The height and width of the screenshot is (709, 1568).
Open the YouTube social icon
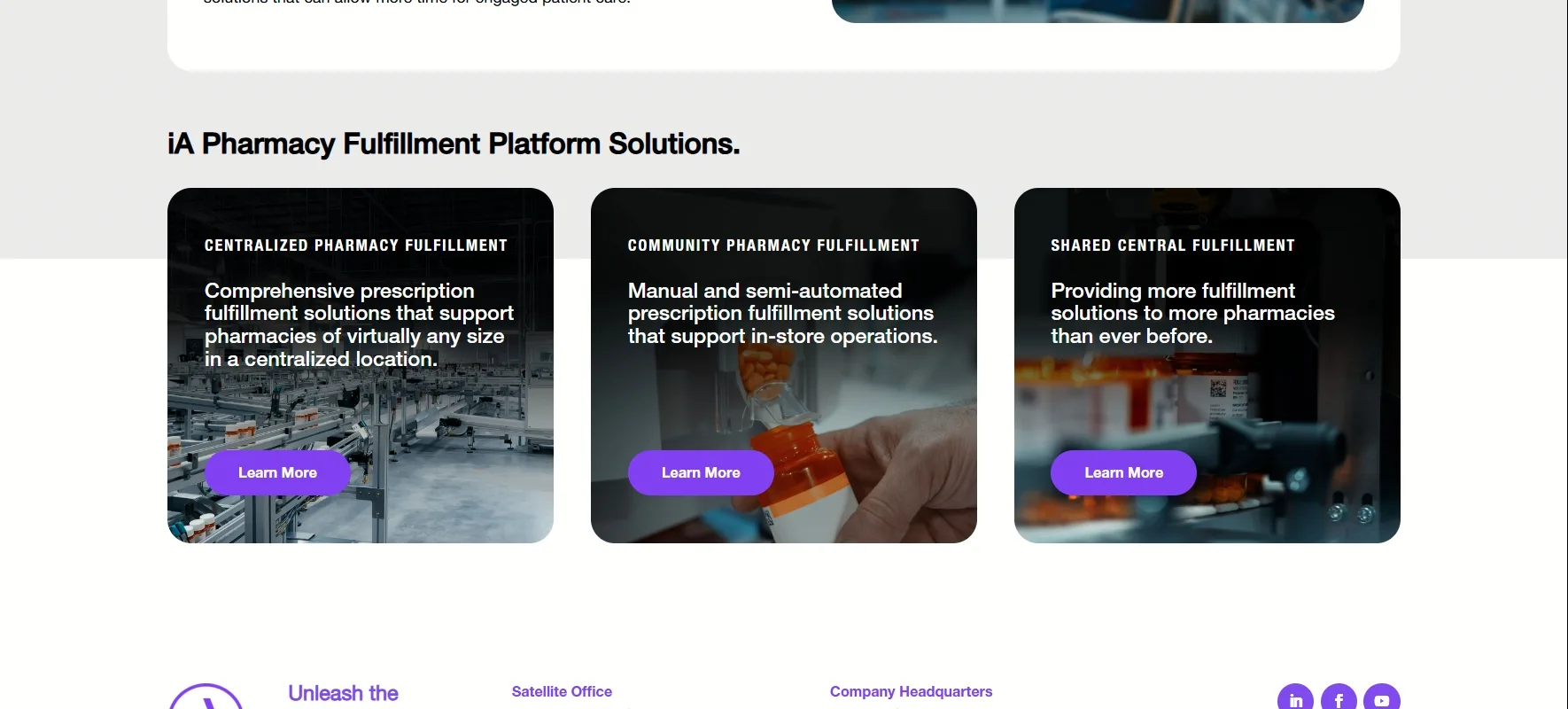(1382, 697)
